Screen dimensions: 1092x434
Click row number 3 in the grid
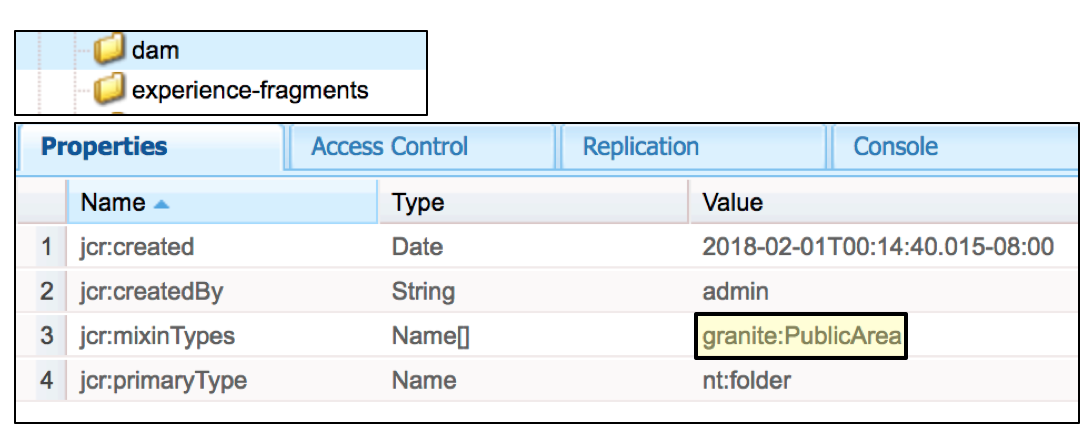click(46, 336)
